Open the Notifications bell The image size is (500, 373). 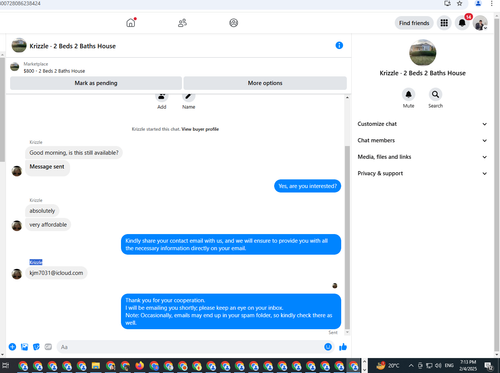pyautogui.click(x=462, y=23)
